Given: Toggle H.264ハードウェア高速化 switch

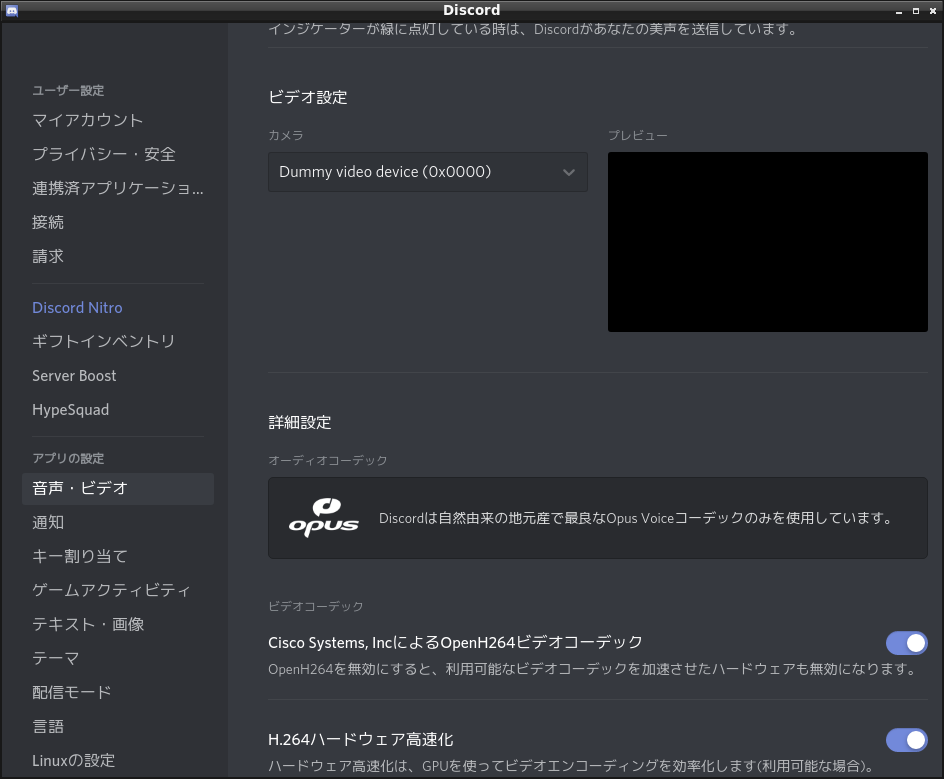Looking at the screenshot, I should pos(906,740).
